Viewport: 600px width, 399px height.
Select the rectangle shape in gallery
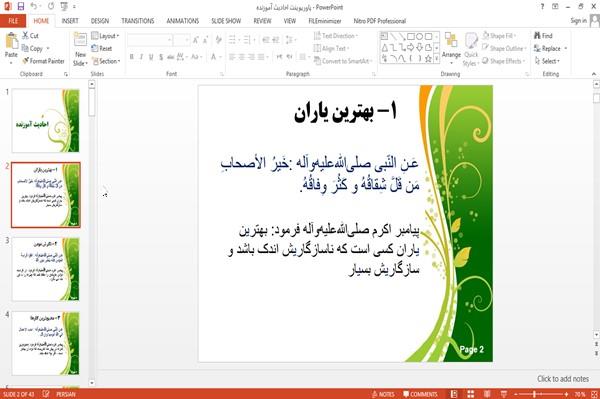coord(411,36)
